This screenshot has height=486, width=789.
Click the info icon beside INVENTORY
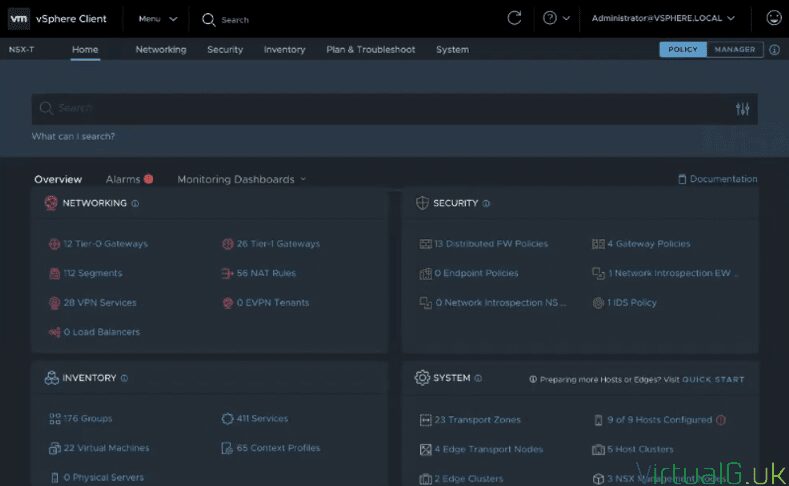click(124, 378)
